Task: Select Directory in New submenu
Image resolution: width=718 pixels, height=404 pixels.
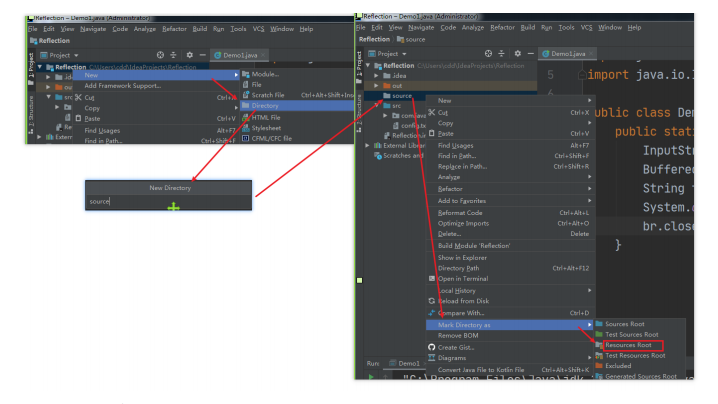Action: click(x=297, y=106)
